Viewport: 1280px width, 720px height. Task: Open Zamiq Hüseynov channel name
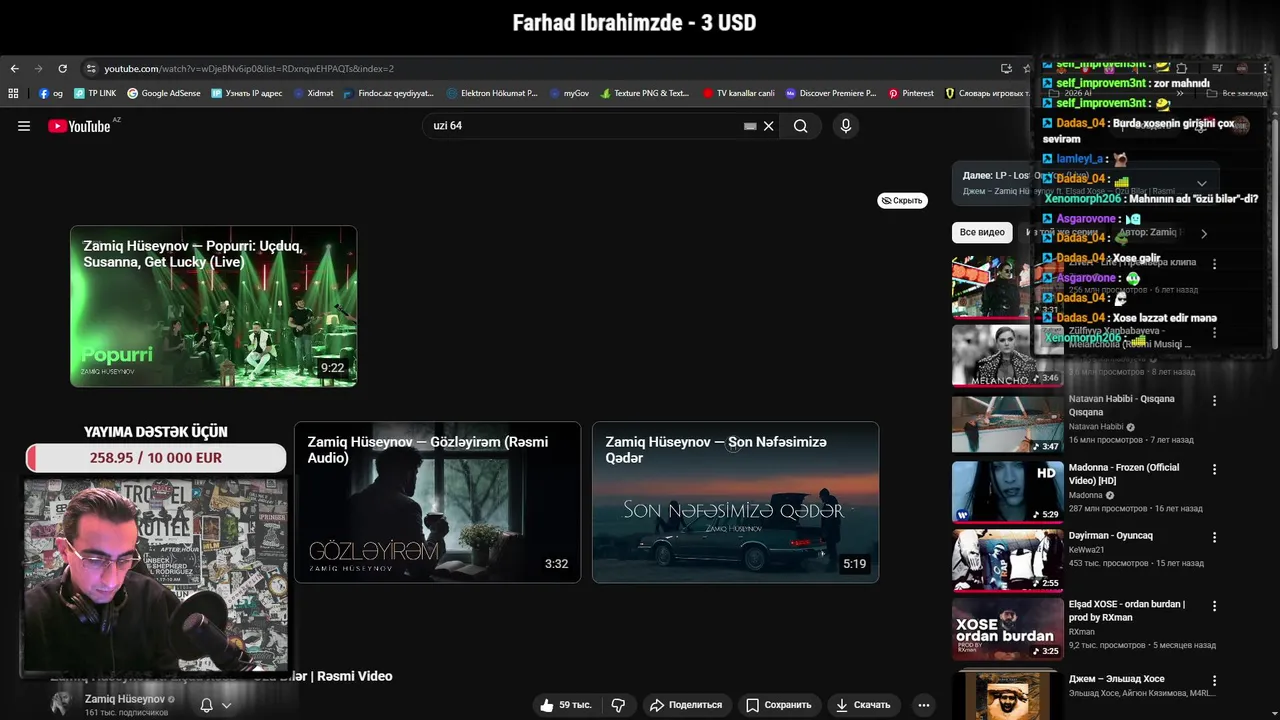(x=124, y=699)
